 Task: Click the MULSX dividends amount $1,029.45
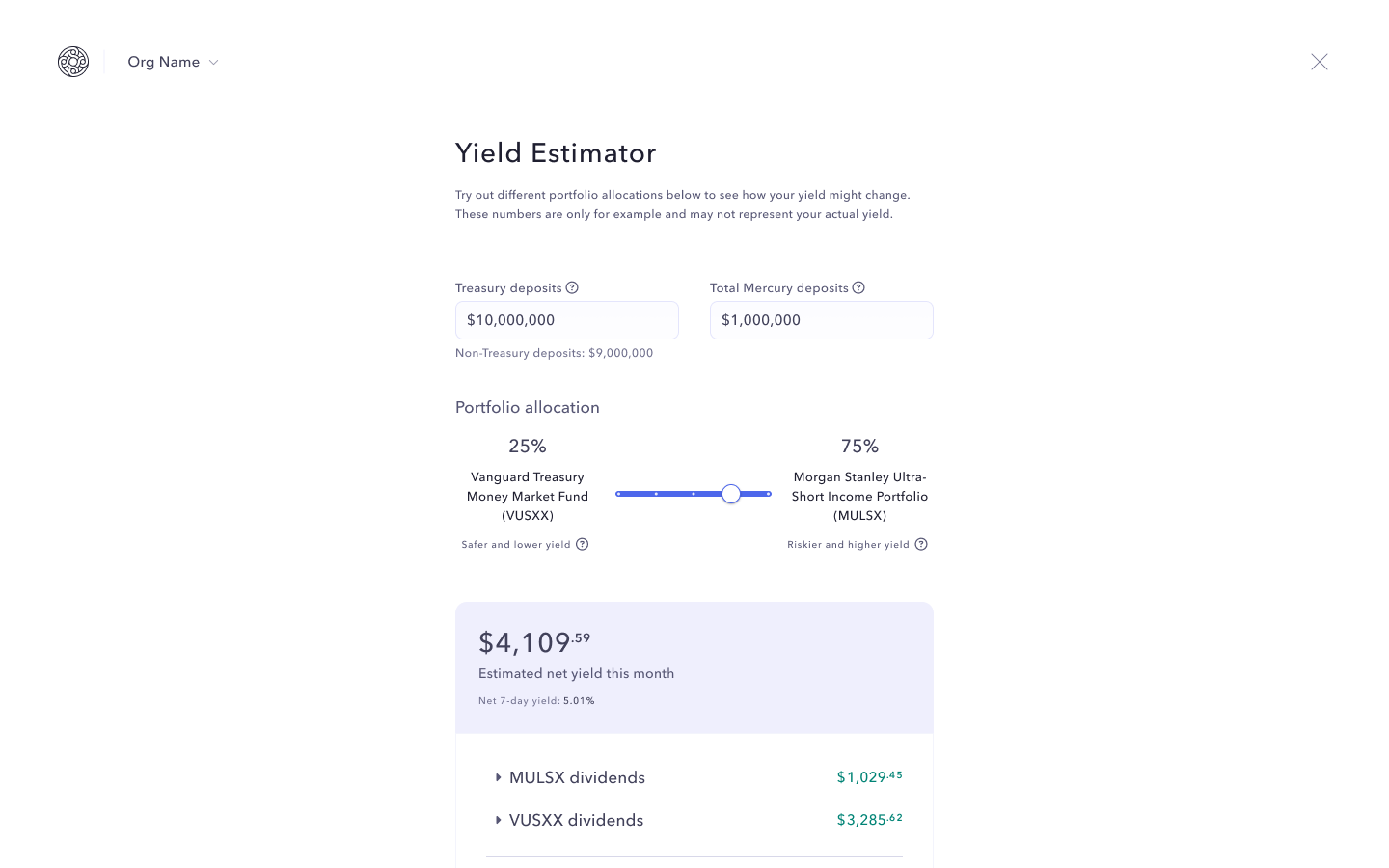[x=870, y=777]
